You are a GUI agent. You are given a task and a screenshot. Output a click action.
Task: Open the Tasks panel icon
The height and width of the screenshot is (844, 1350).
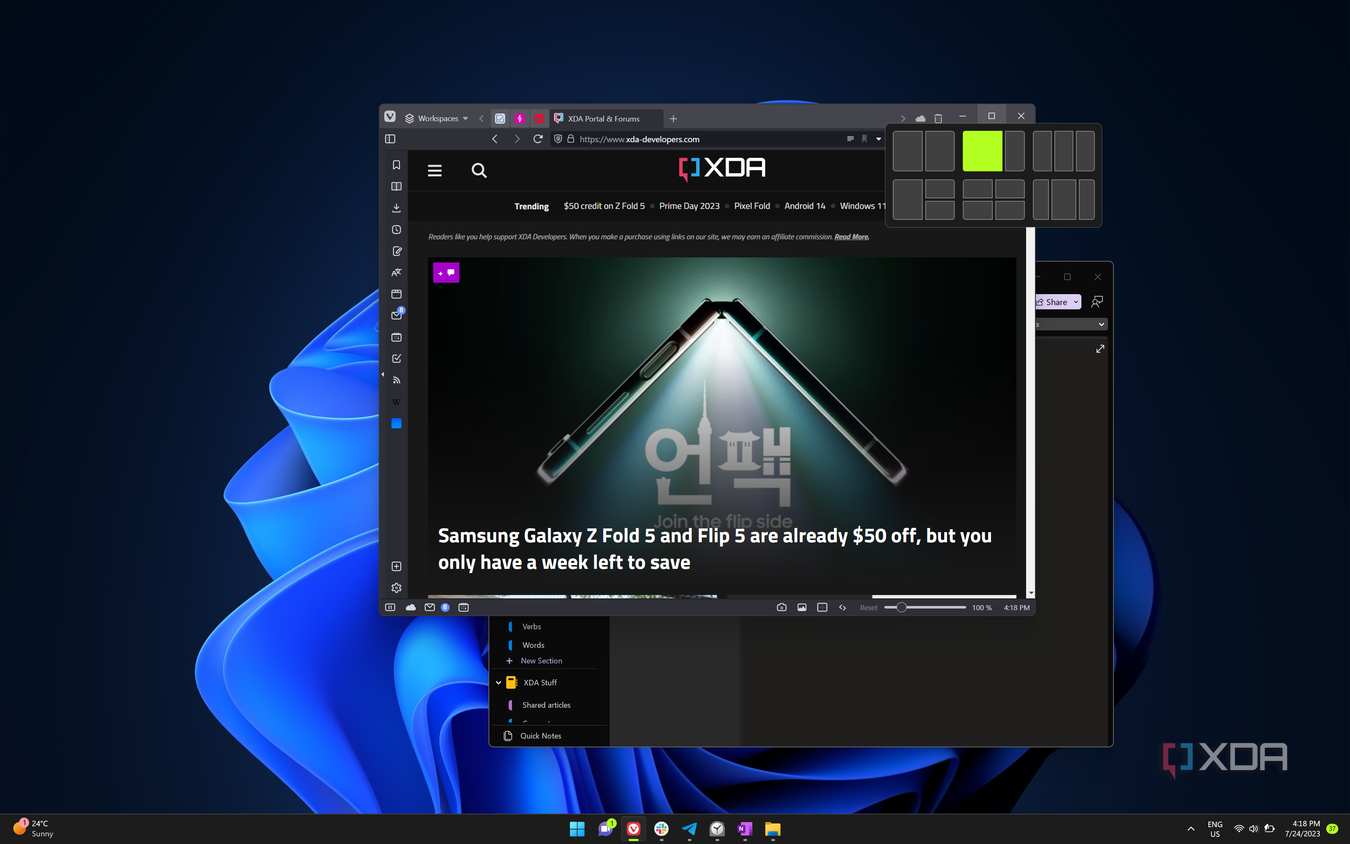[x=396, y=358]
